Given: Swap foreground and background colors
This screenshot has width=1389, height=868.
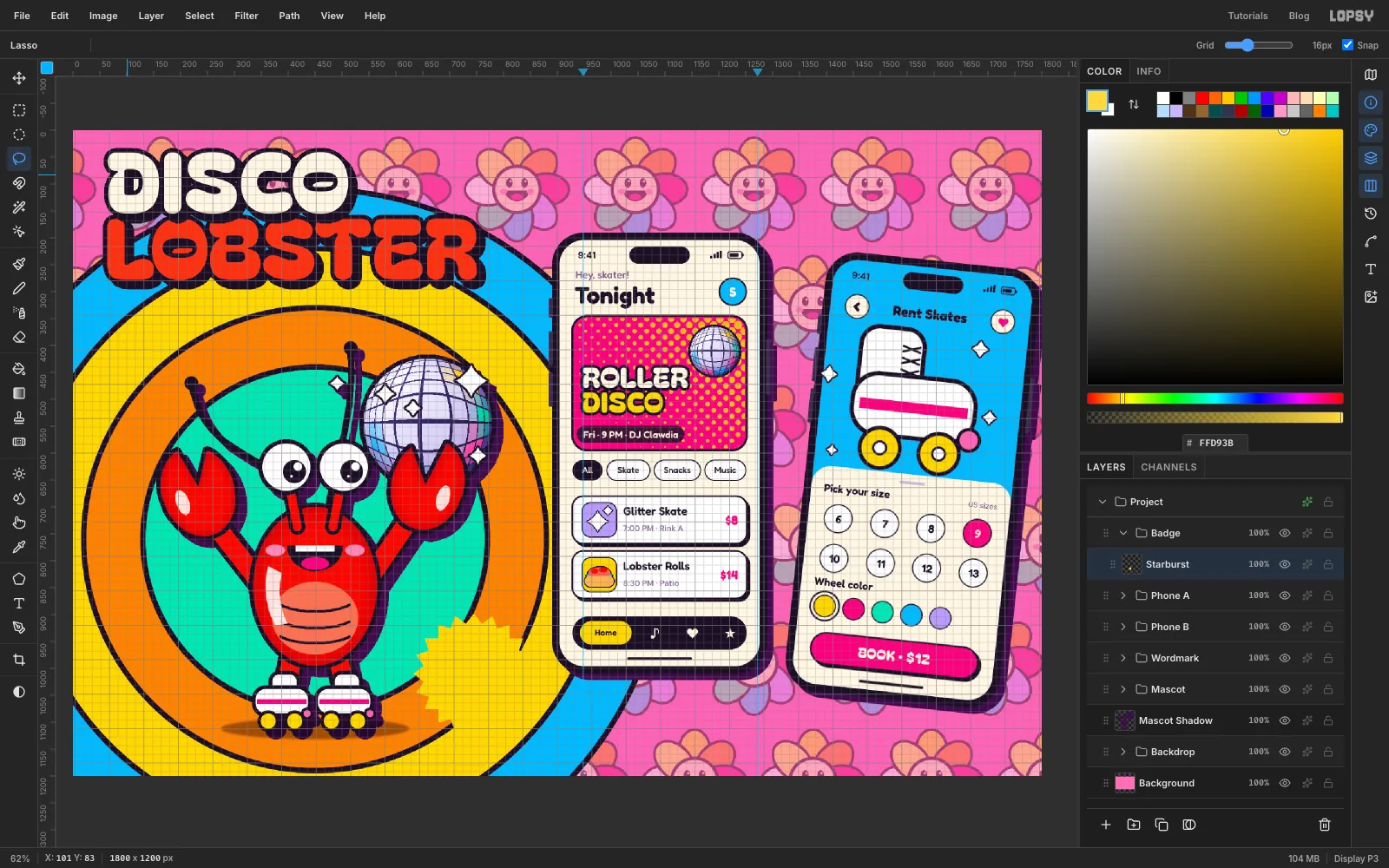Looking at the screenshot, I should [1134, 104].
